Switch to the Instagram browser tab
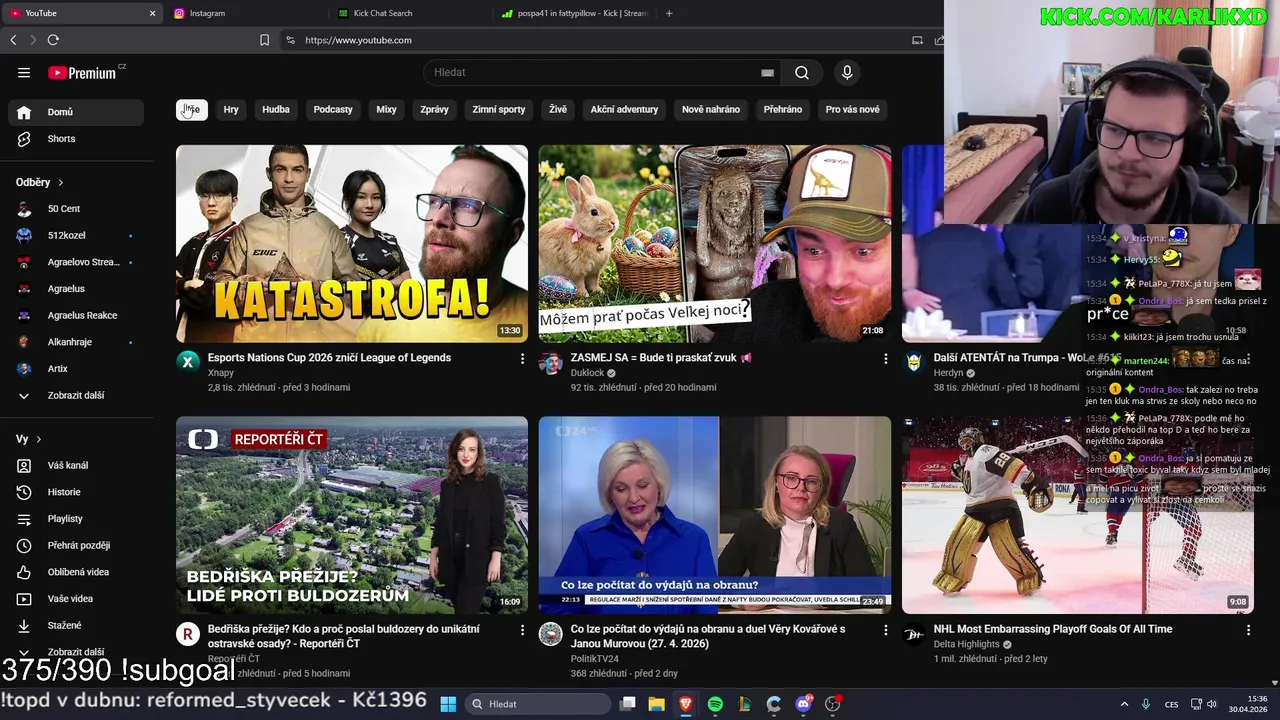Viewport: 1280px width, 720px height. click(x=246, y=13)
